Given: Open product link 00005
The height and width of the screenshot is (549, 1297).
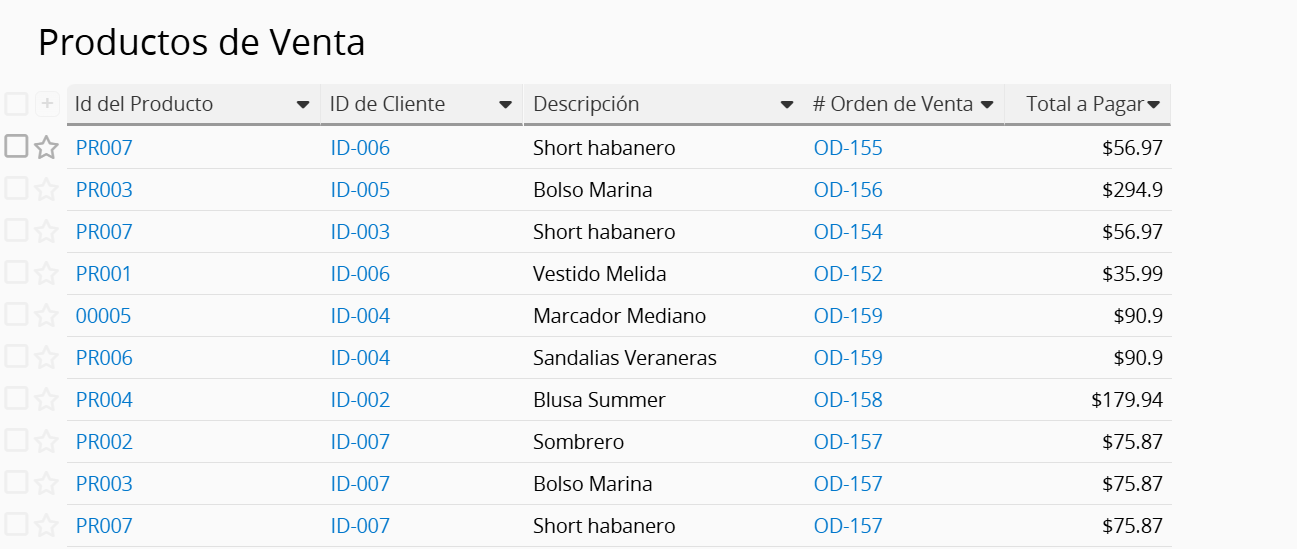Looking at the screenshot, I should tap(103, 316).
